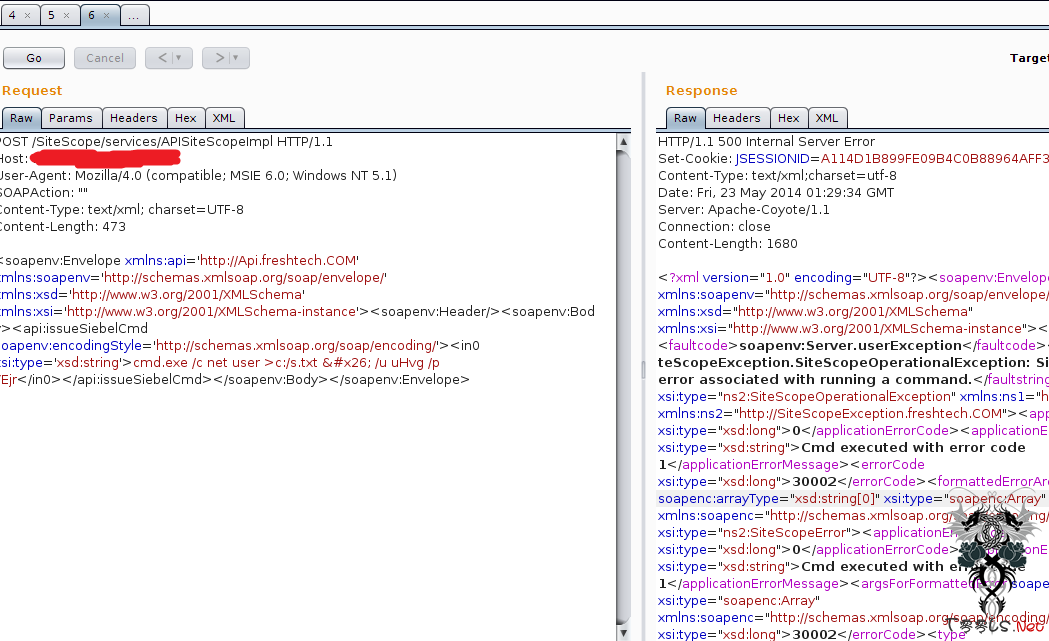Image resolution: width=1049 pixels, height=641 pixels.
Task: Click the 'cmd.exe /c net user' payload text
Action: (x=197, y=363)
